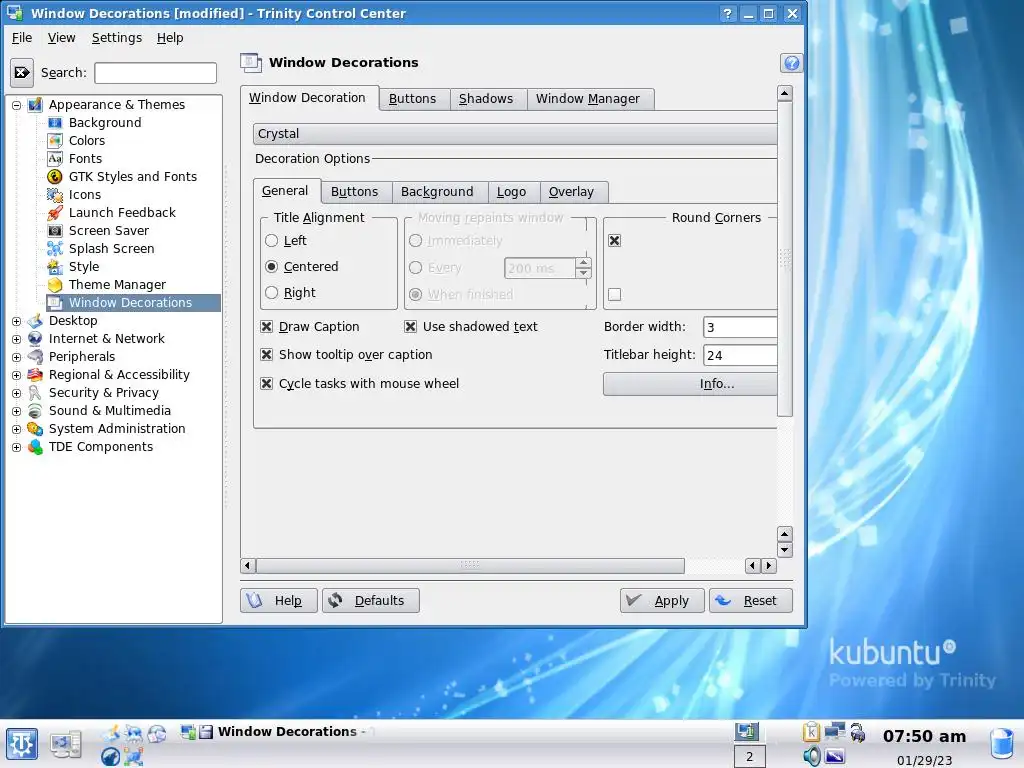The image size is (1024, 768).
Task: Check the lower Round Corners checkbox
Action: click(615, 295)
